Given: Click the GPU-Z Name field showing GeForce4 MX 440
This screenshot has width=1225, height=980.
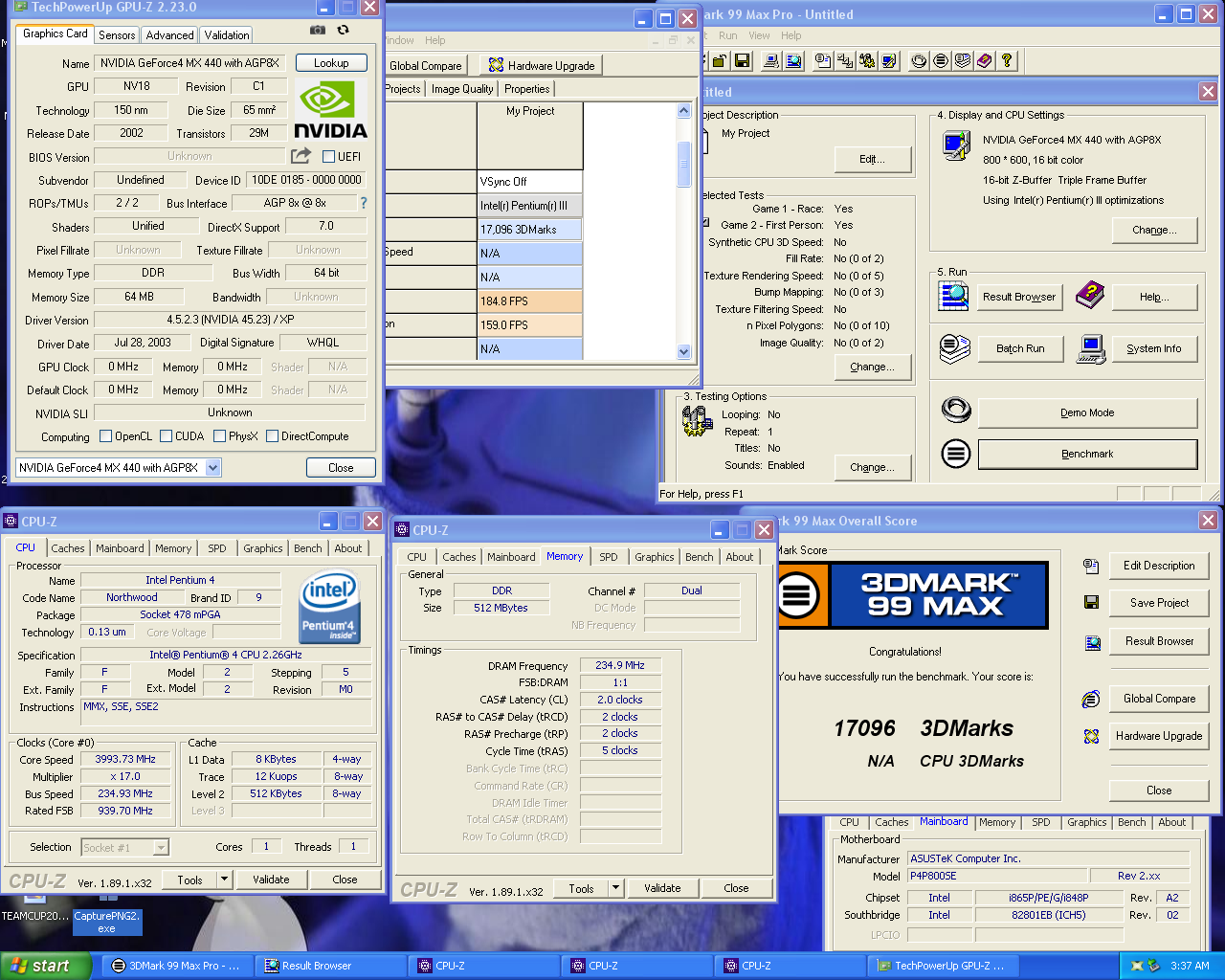Looking at the screenshot, I should pos(190,63).
